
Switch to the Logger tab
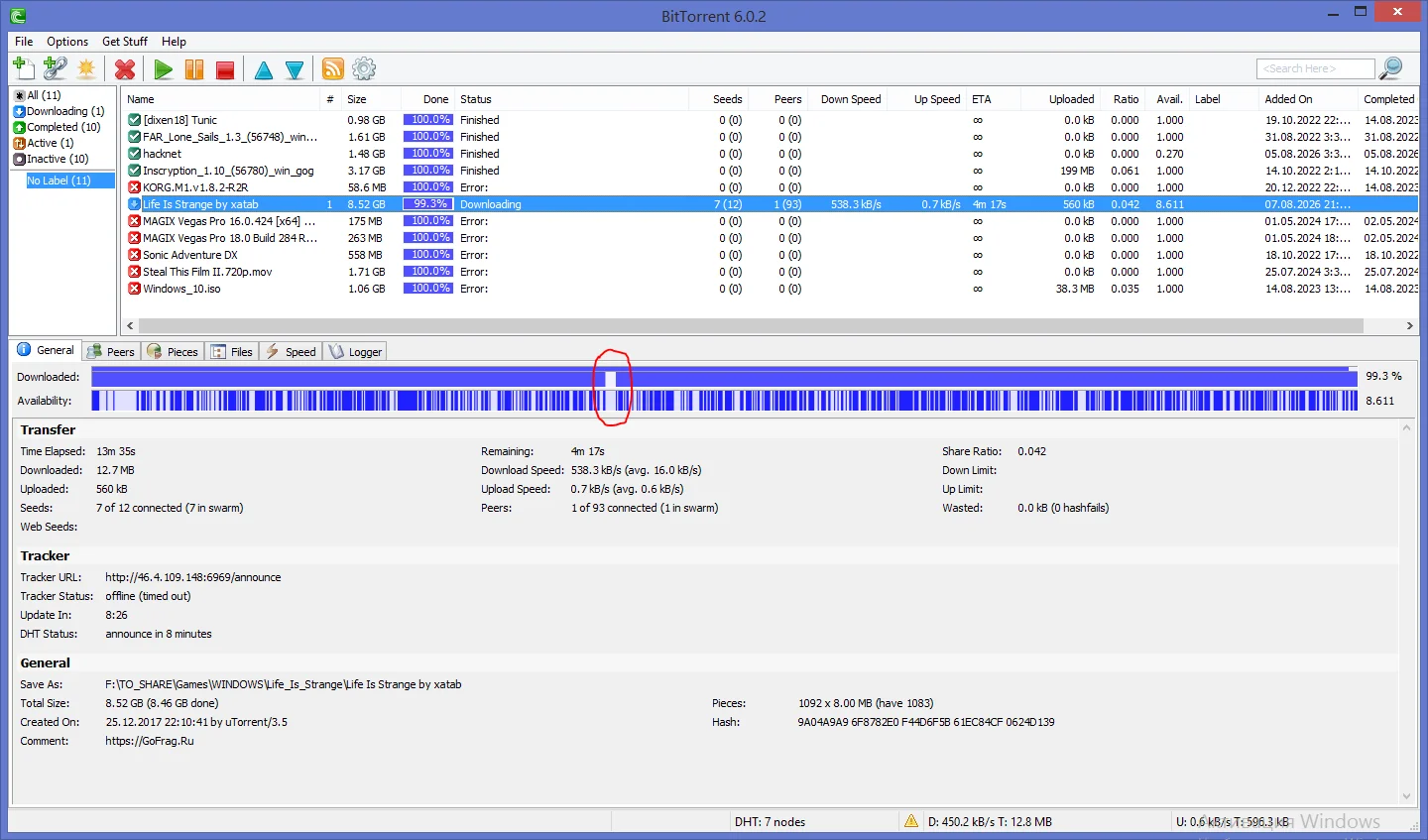click(x=355, y=352)
